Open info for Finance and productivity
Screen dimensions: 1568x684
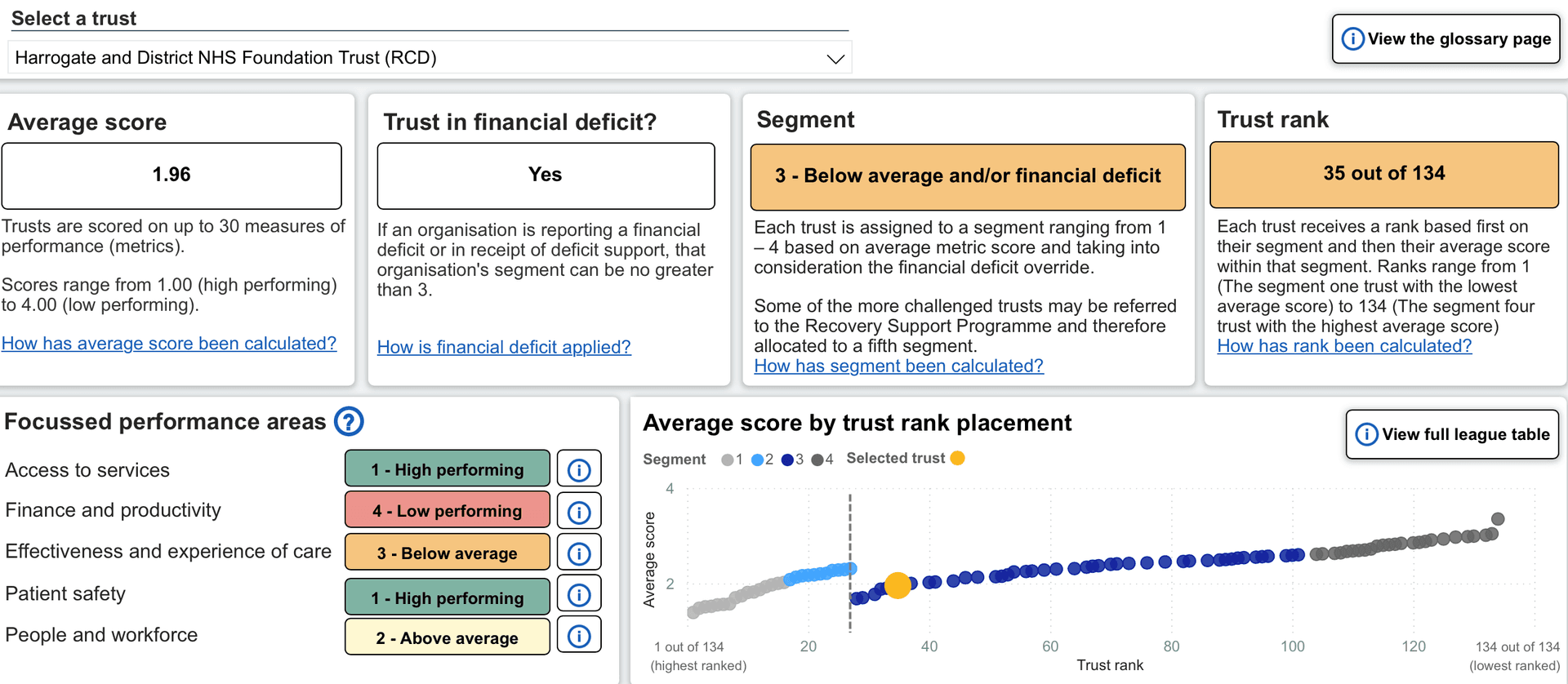pyautogui.click(x=579, y=512)
